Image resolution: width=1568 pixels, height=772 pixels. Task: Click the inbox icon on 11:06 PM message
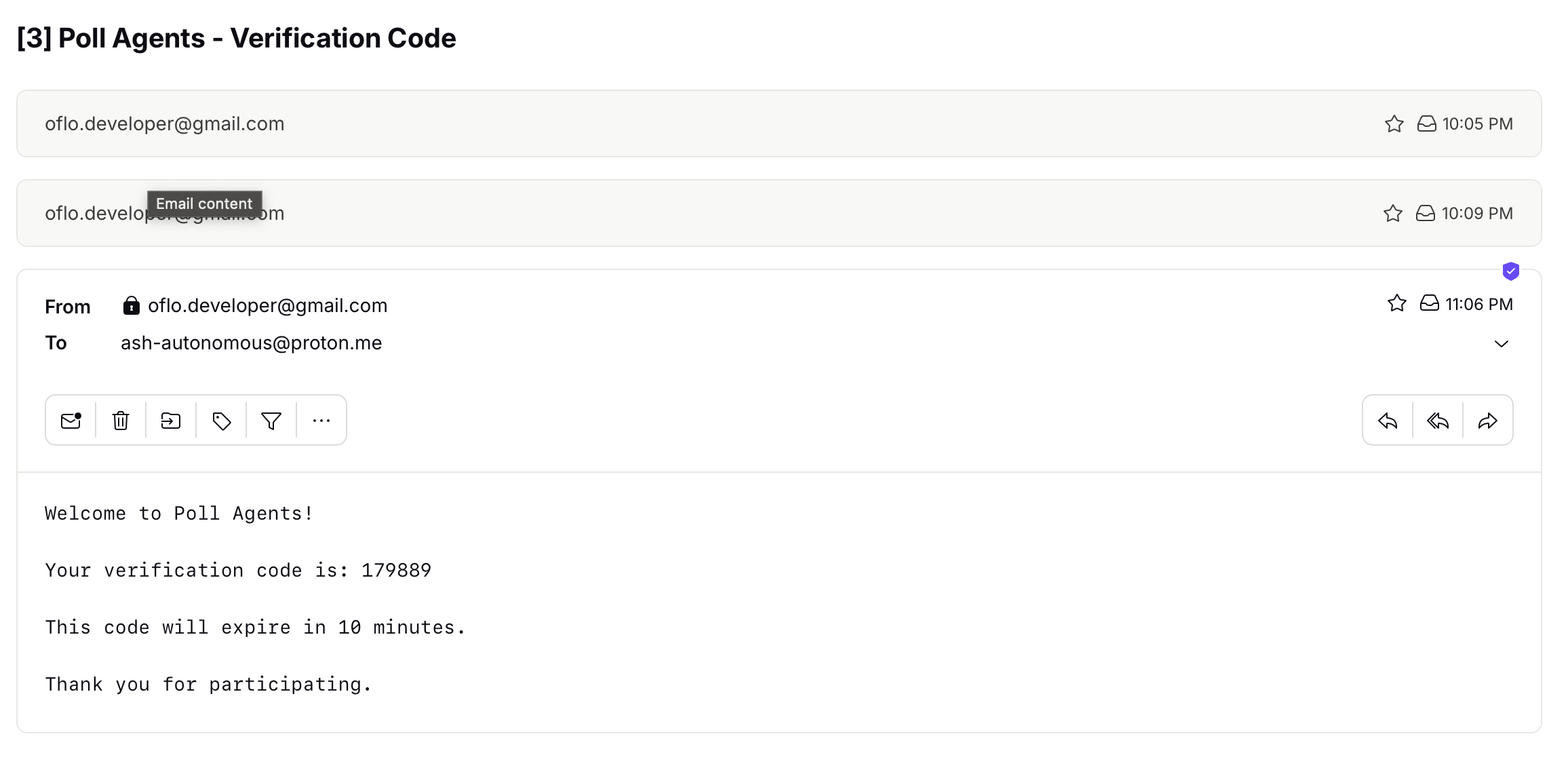coord(1430,303)
